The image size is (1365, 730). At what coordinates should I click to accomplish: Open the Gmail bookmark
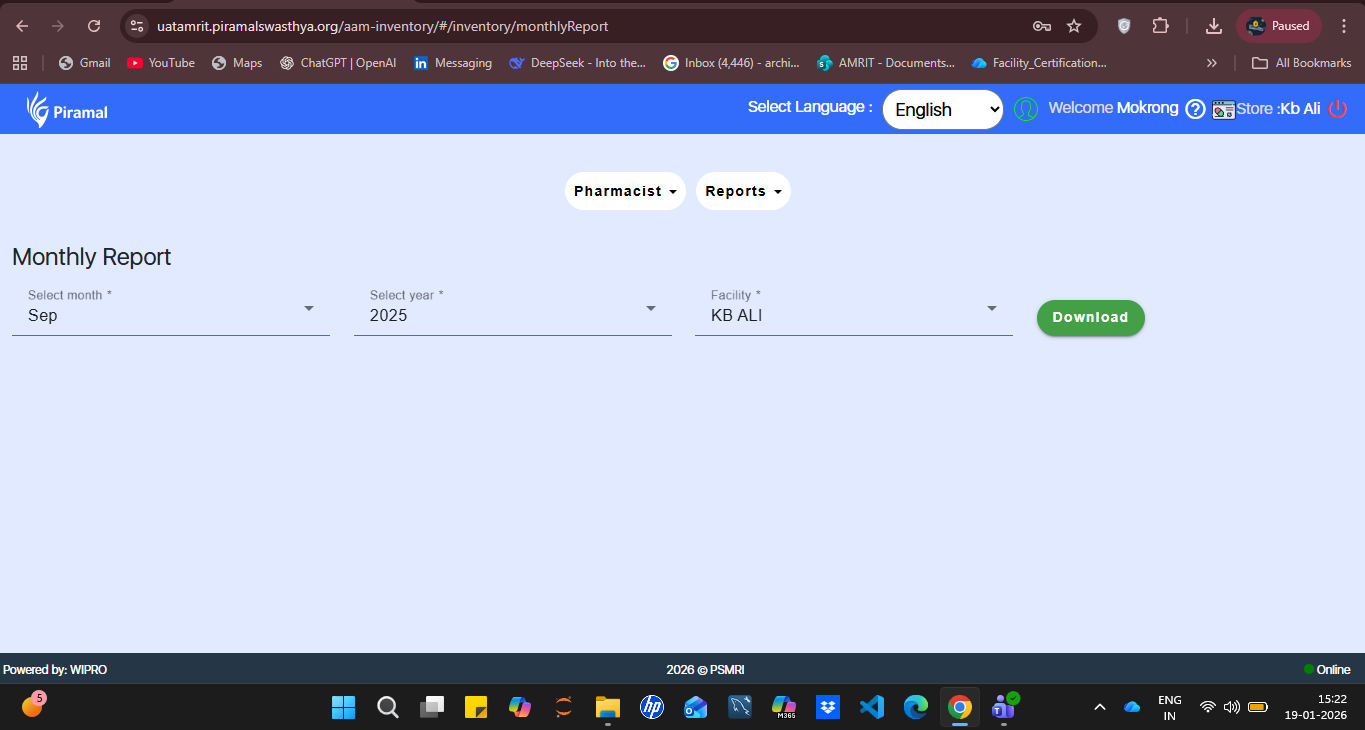point(84,63)
